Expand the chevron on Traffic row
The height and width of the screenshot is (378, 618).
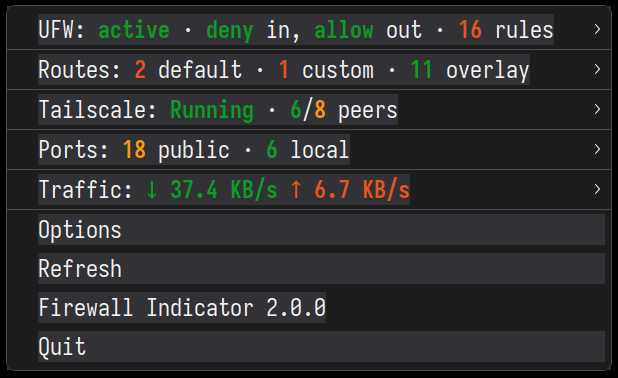[x=598, y=189]
